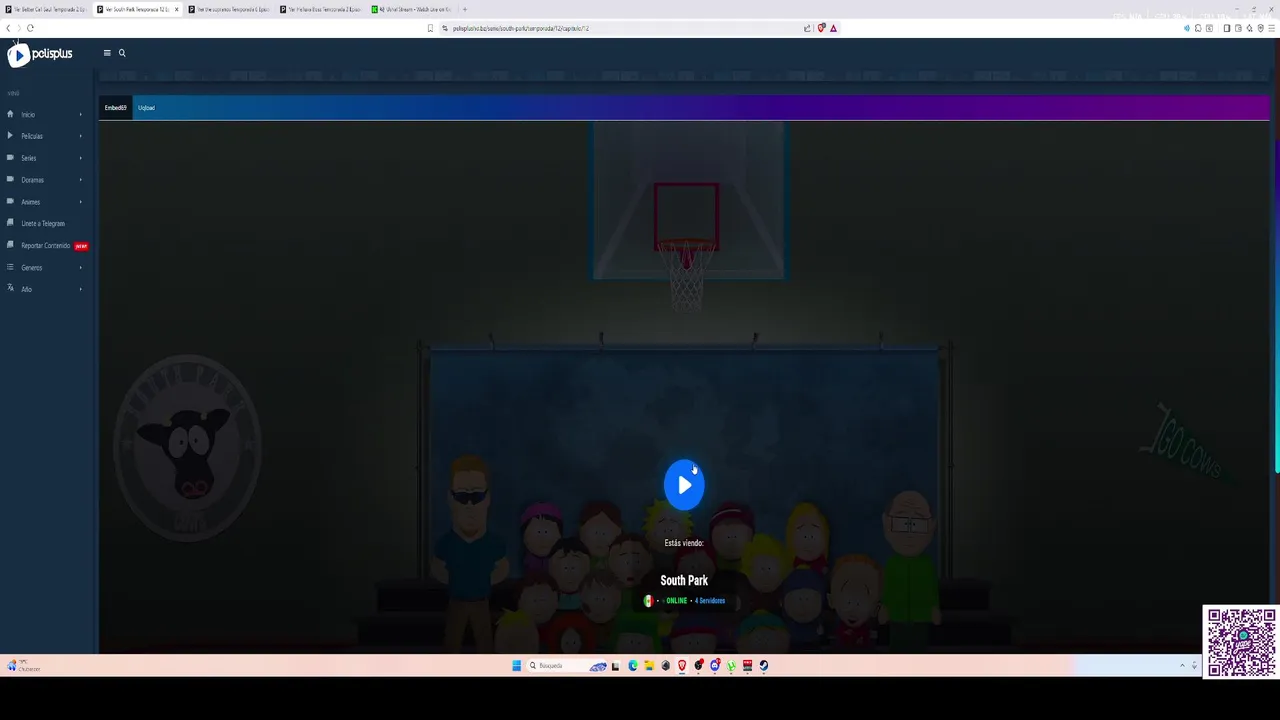Screen dimensions: 1280x720
Task: Open Generos in the sidebar
Action: pyautogui.click(x=32, y=268)
